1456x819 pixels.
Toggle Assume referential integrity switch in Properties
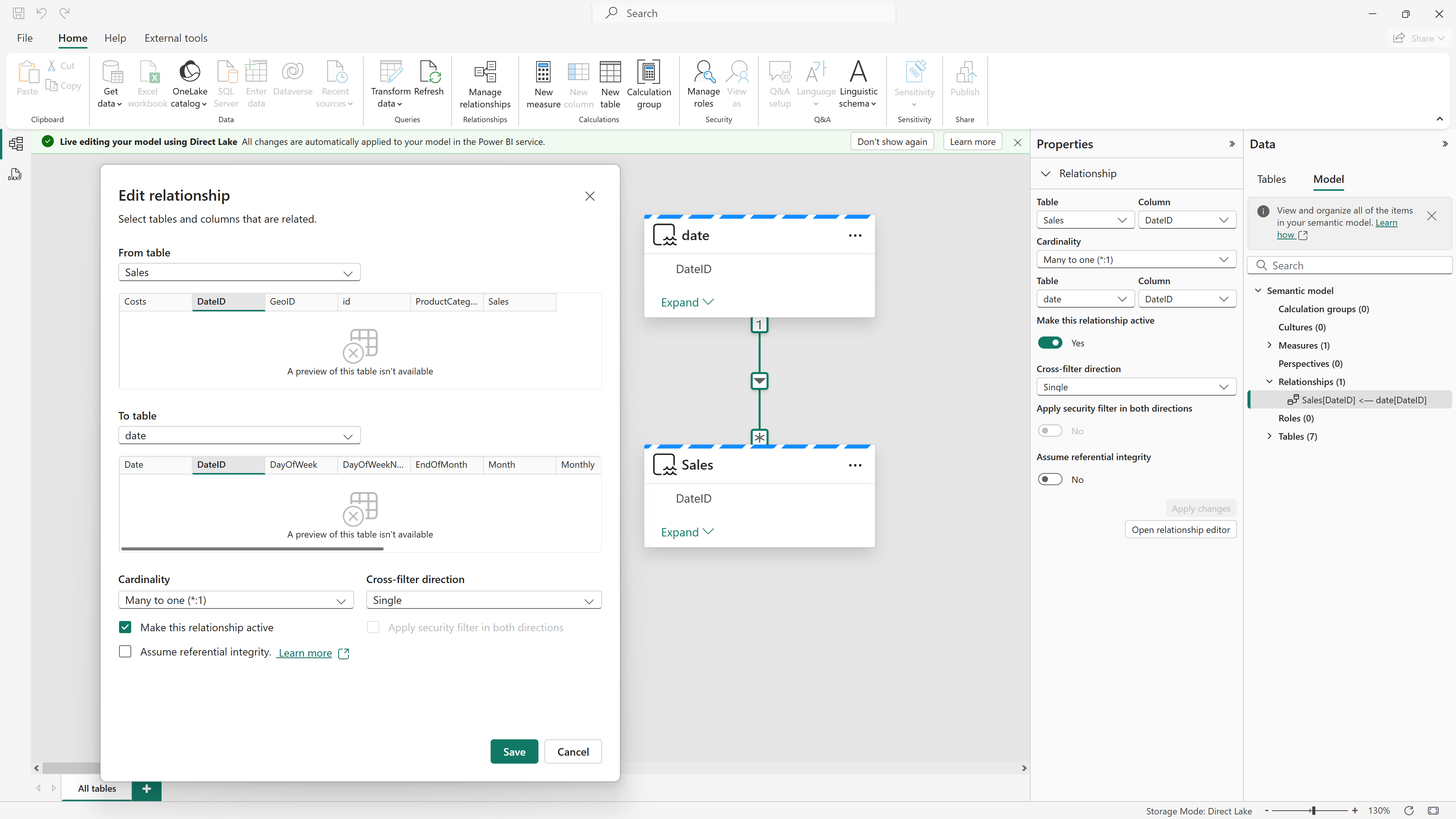[x=1050, y=479]
